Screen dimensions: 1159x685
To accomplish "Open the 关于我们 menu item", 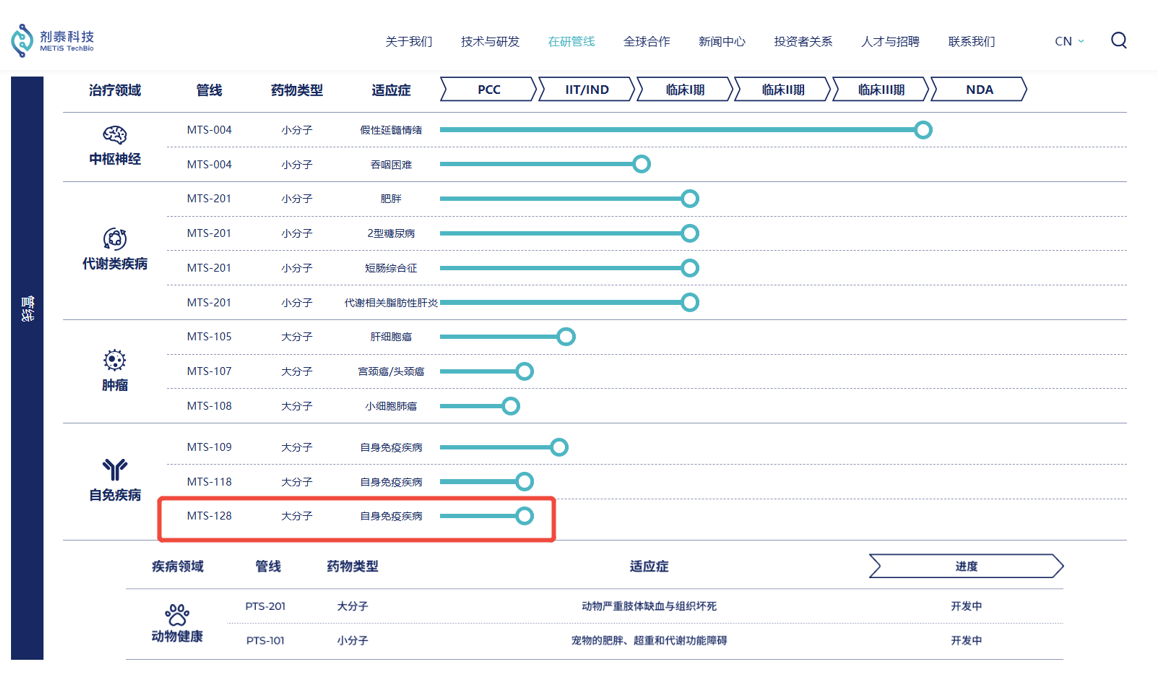I will point(409,41).
